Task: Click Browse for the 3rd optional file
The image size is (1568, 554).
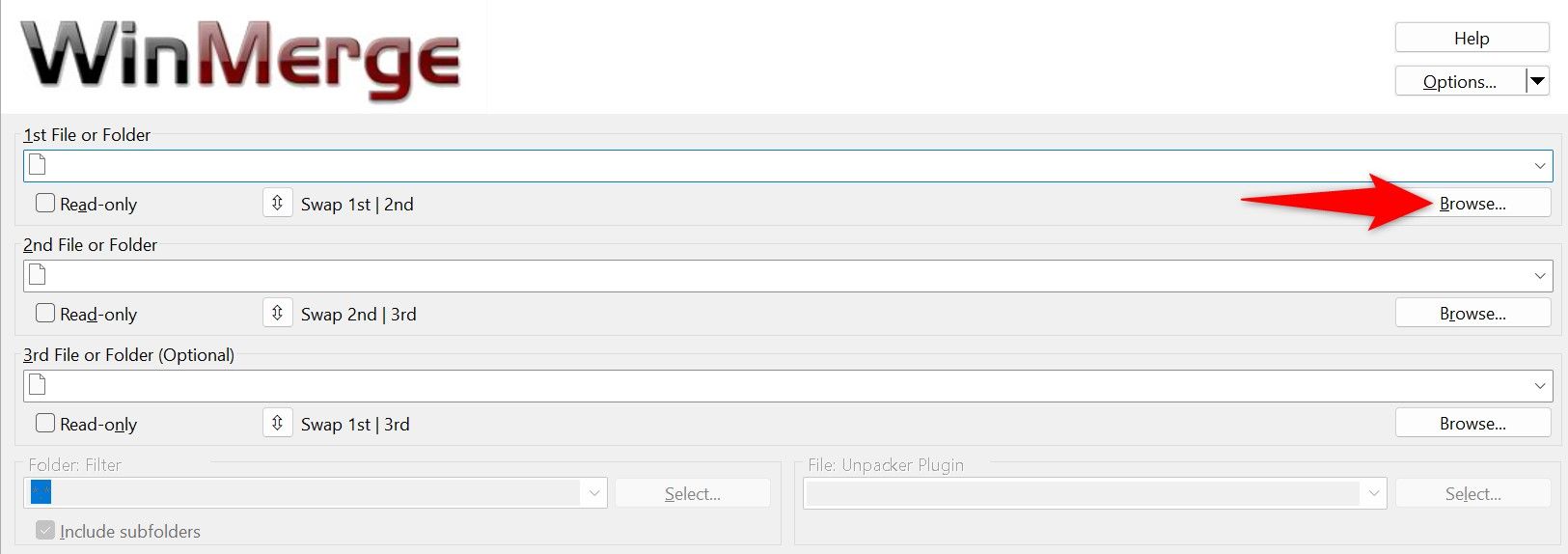Action: pyautogui.click(x=1472, y=424)
